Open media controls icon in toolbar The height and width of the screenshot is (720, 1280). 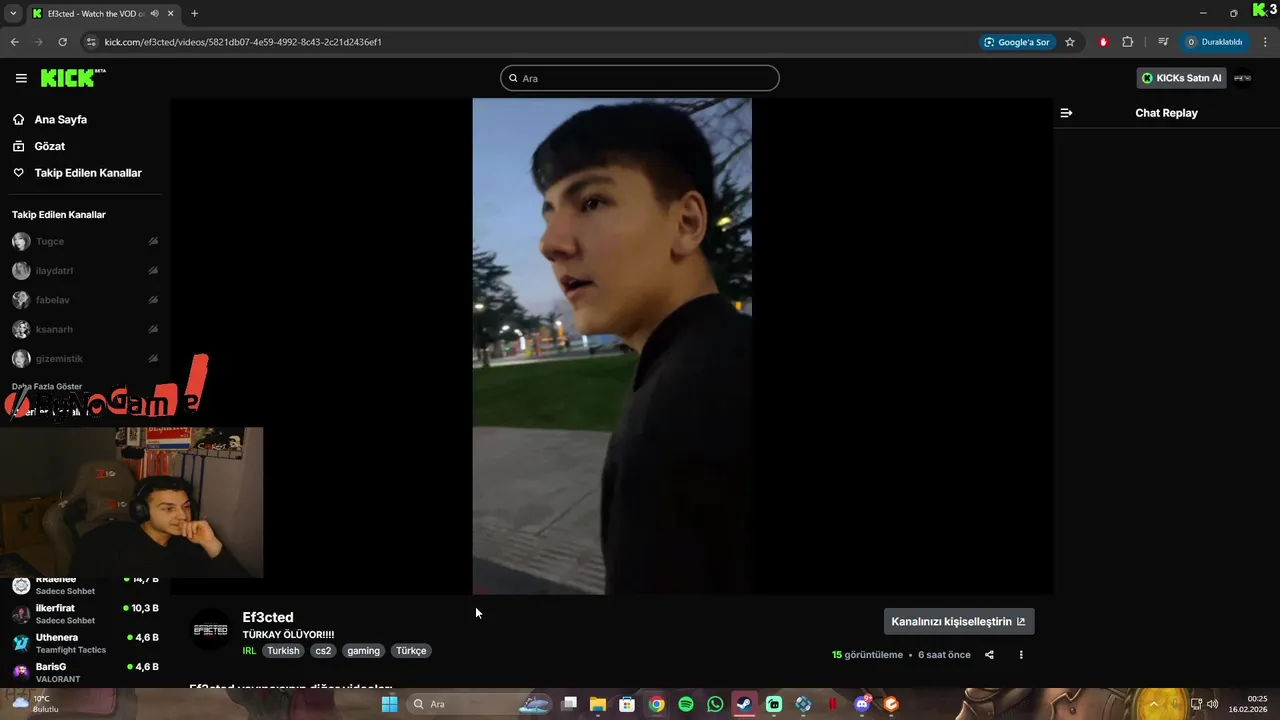click(1163, 42)
